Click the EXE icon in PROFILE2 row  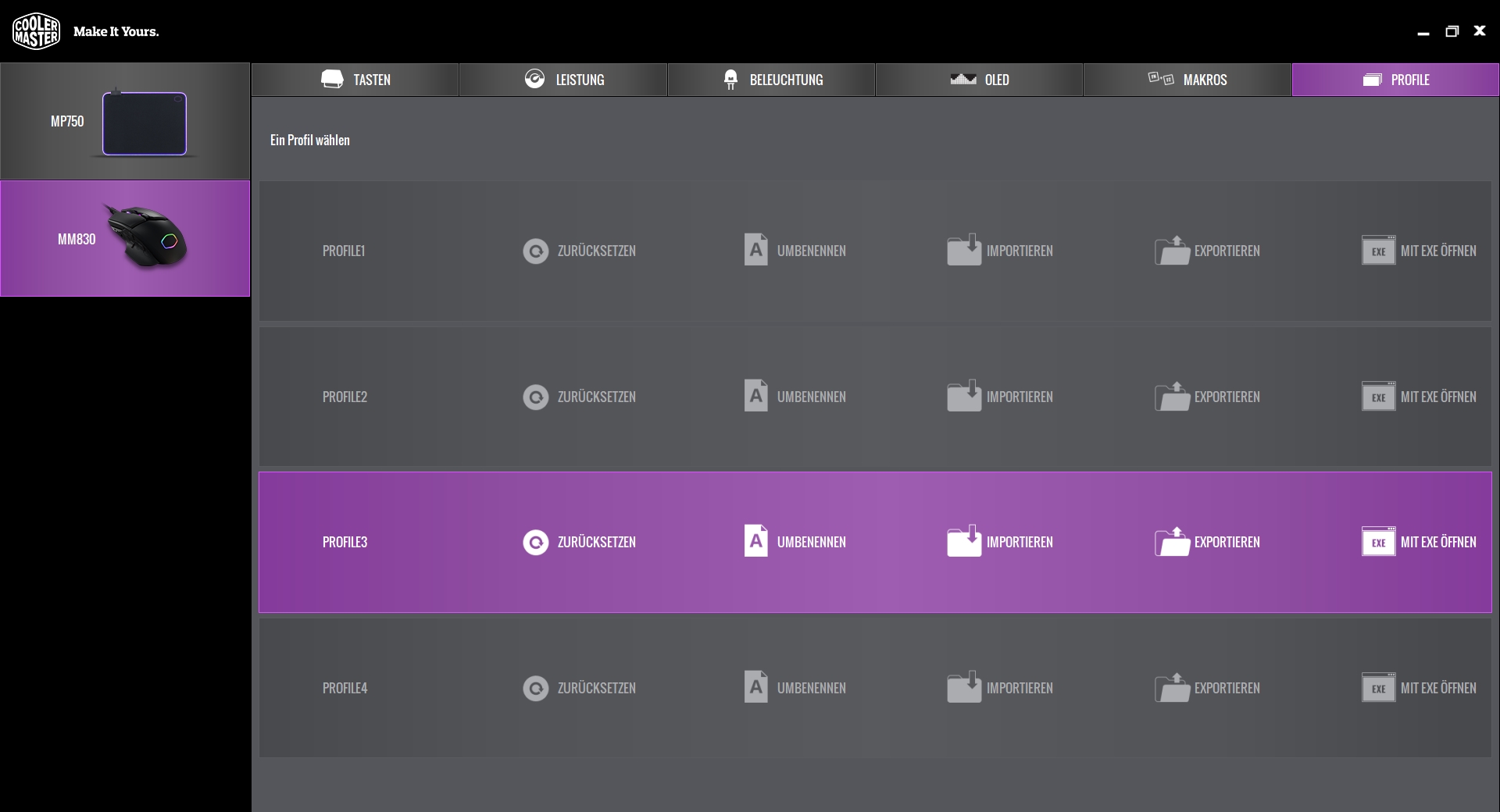click(1378, 397)
